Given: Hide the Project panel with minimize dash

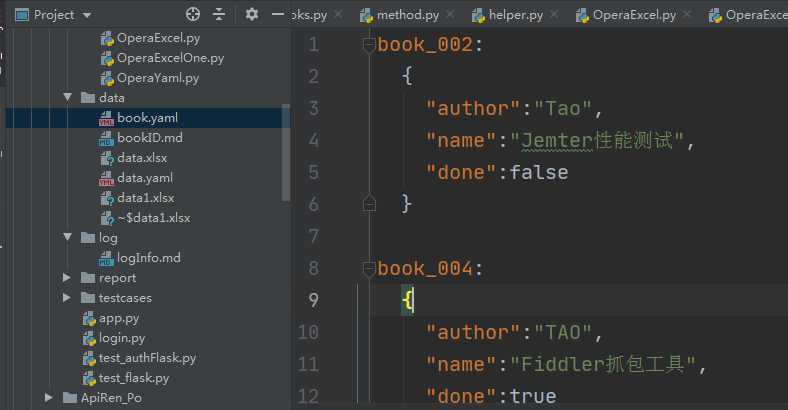Looking at the screenshot, I should [x=278, y=15].
